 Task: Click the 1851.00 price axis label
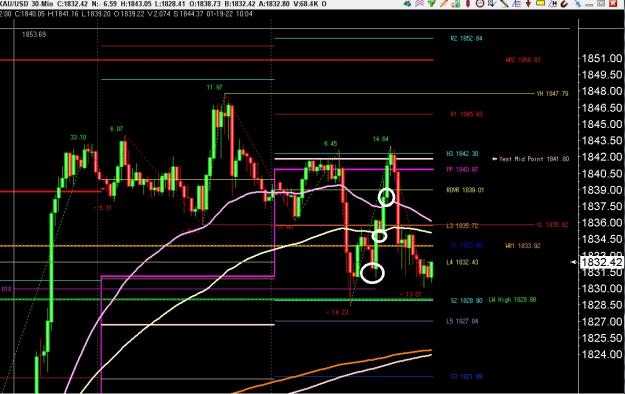point(602,59)
